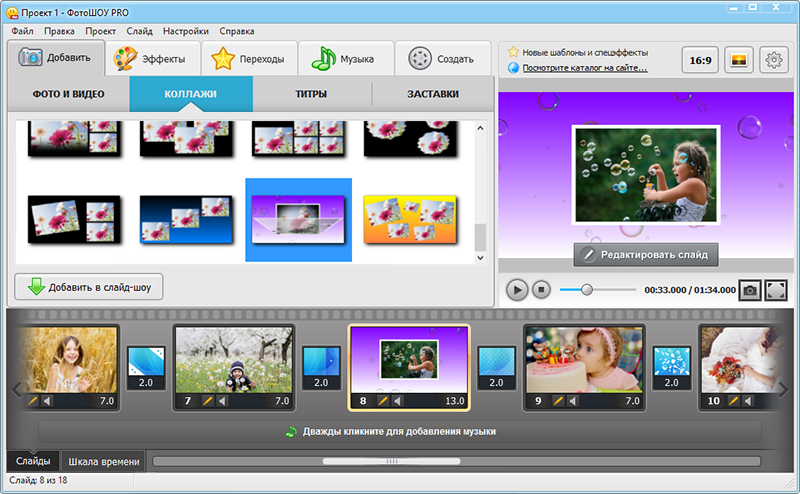Play the slideshow preview

(x=517, y=290)
